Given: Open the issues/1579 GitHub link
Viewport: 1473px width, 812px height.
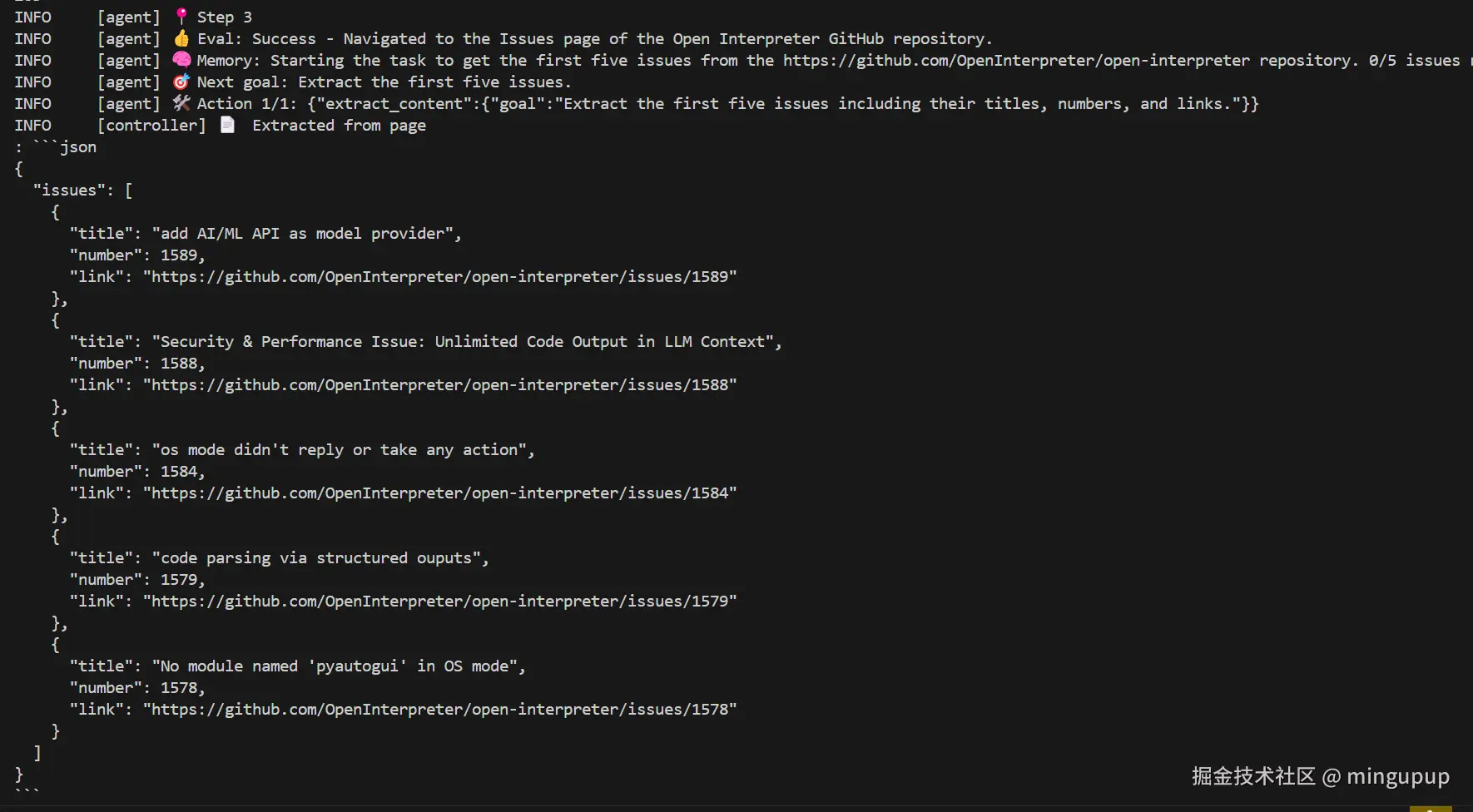Looking at the screenshot, I should tap(439, 602).
